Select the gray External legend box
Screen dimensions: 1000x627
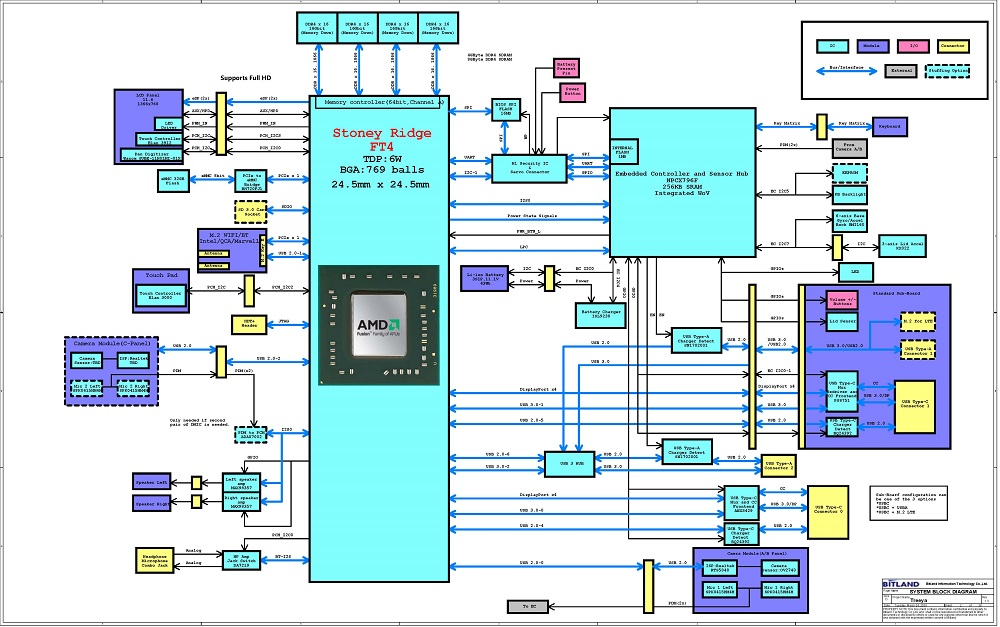pyautogui.click(x=901, y=71)
